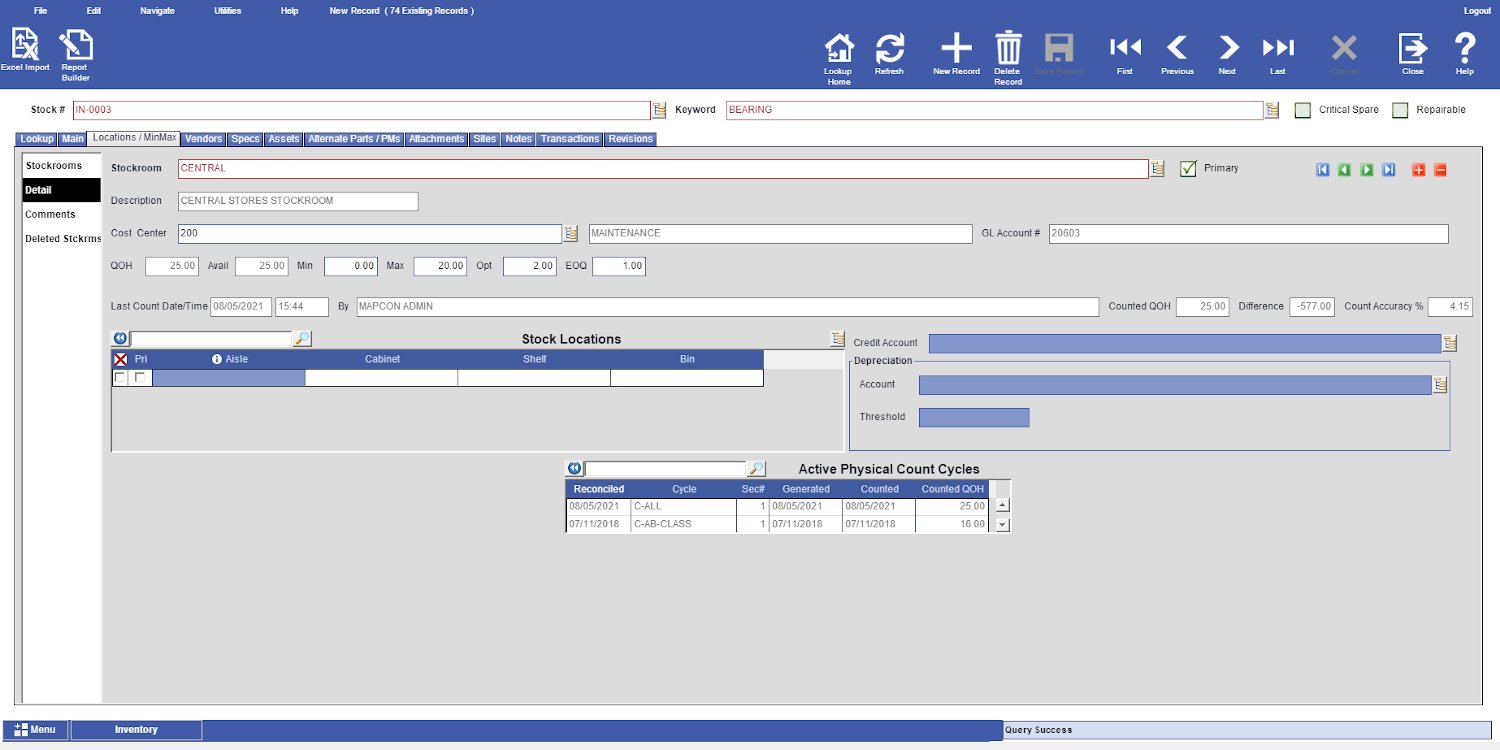The height and width of the screenshot is (750, 1500).
Task: Switch to the Transactions tab
Action: (x=570, y=139)
